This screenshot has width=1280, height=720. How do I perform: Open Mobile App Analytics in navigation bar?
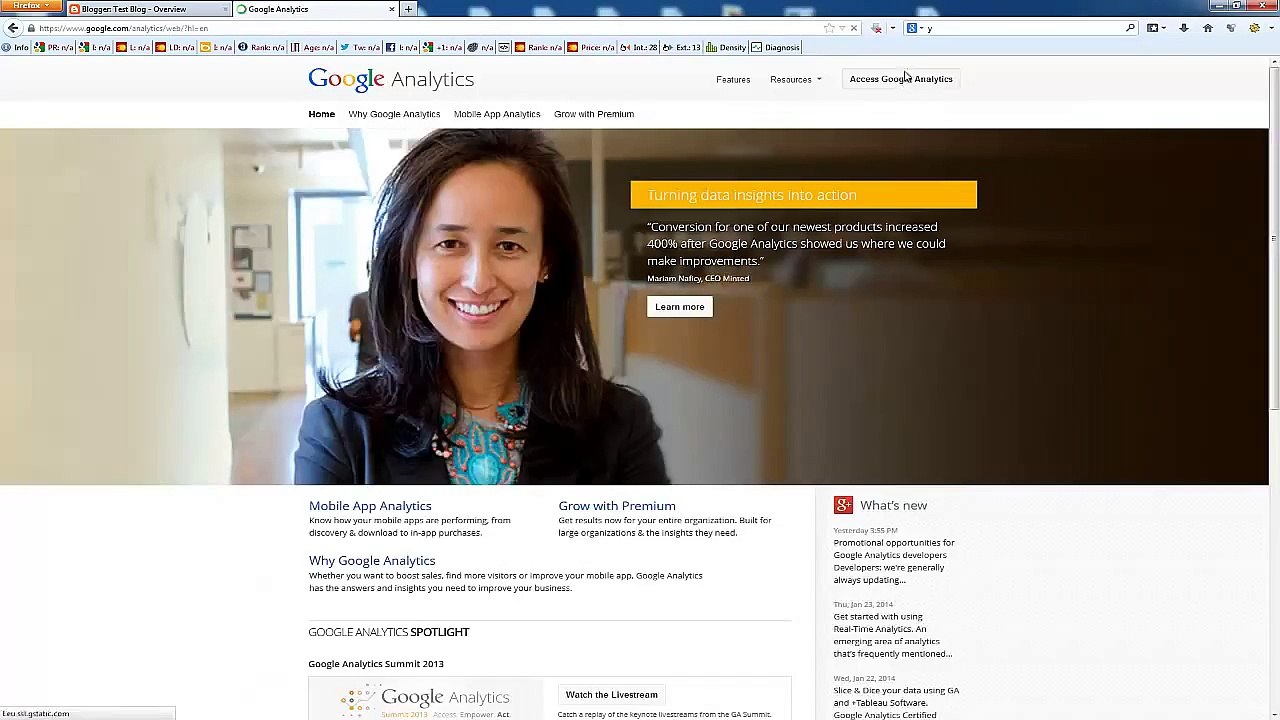[x=497, y=114]
